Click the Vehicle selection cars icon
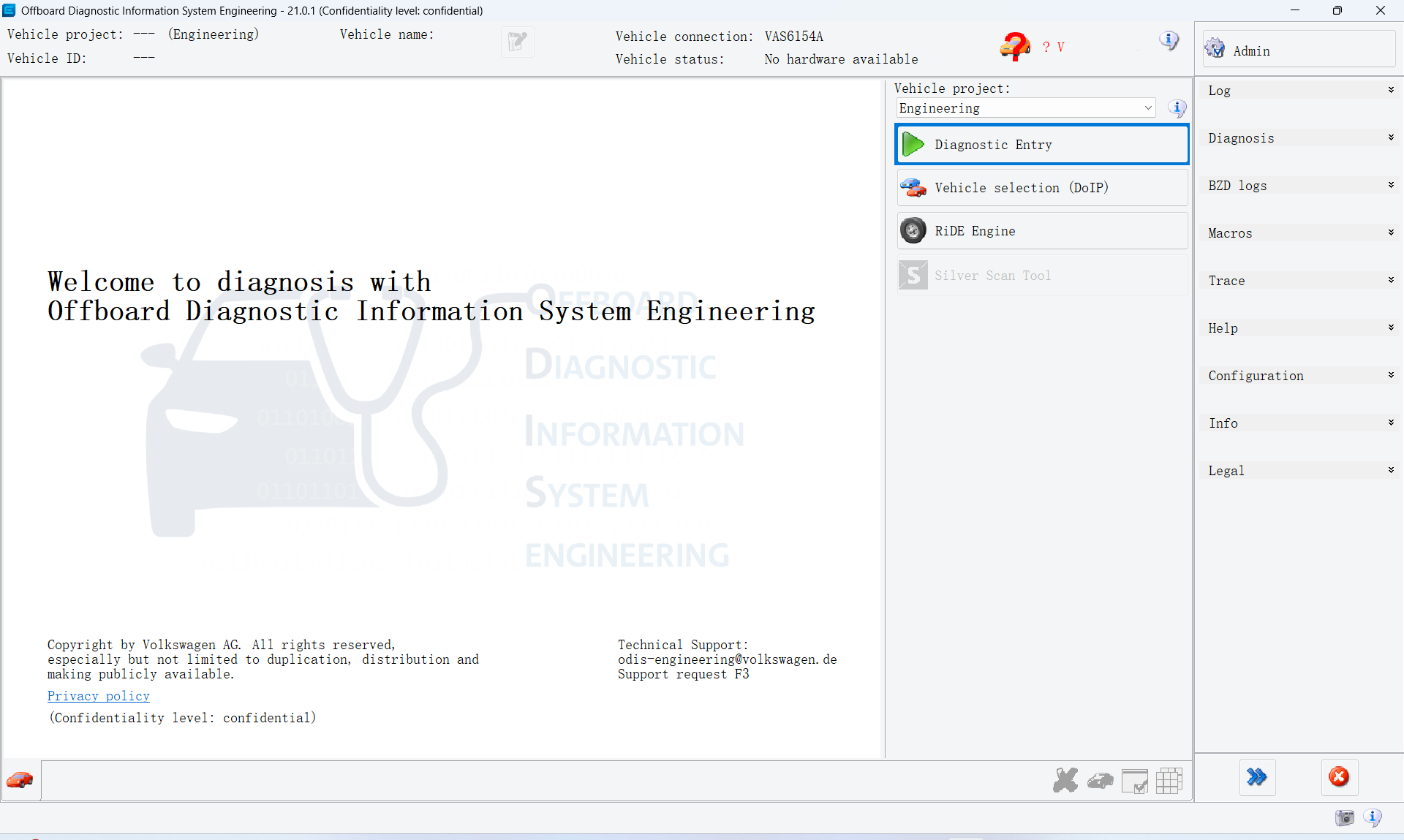Image resolution: width=1404 pixels, height=840 pixels. [x=913, y=188]
